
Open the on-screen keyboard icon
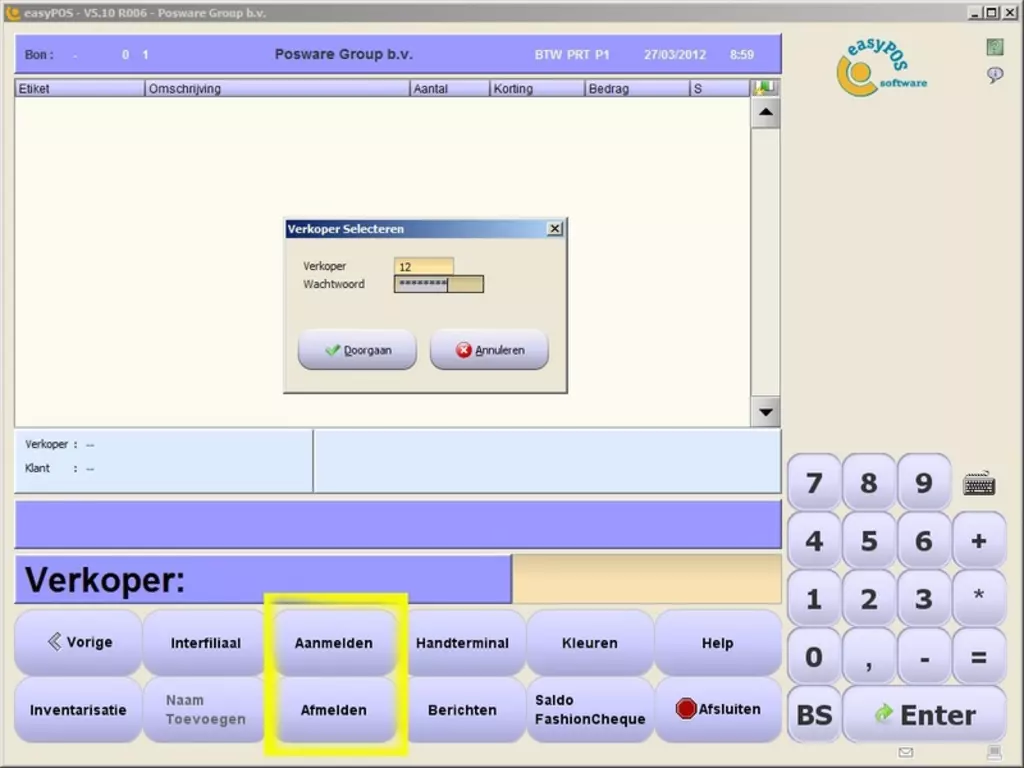(979, 484)
